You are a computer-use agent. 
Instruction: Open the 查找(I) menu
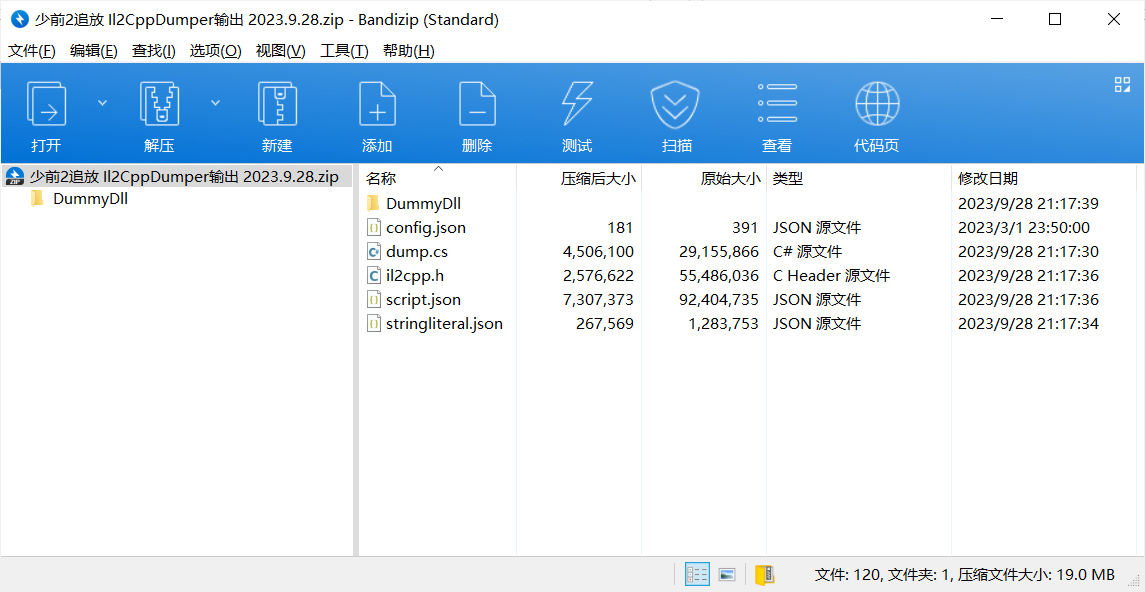[x=153, y=50]
